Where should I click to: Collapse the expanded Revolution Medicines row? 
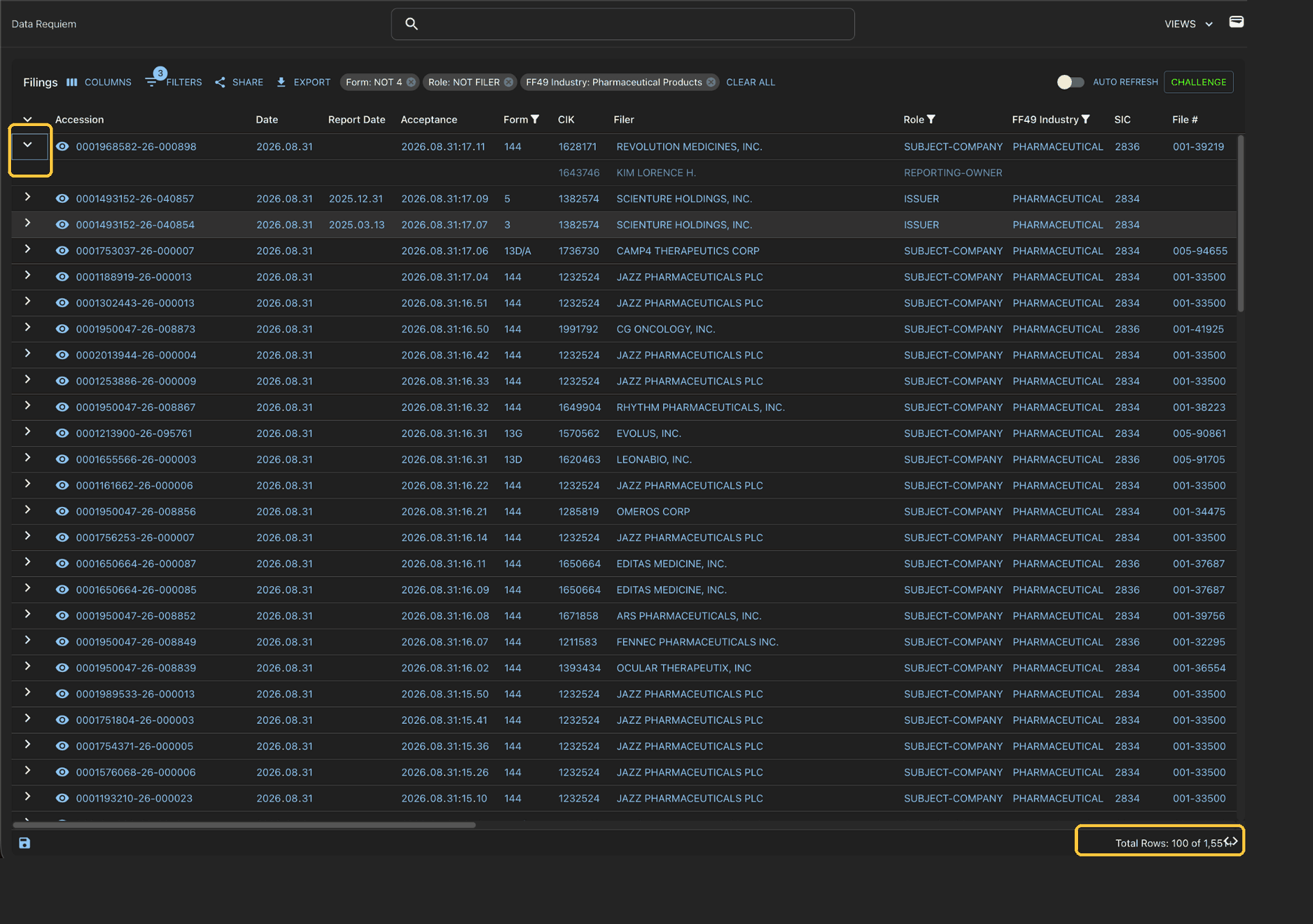(x=28, y=145)
